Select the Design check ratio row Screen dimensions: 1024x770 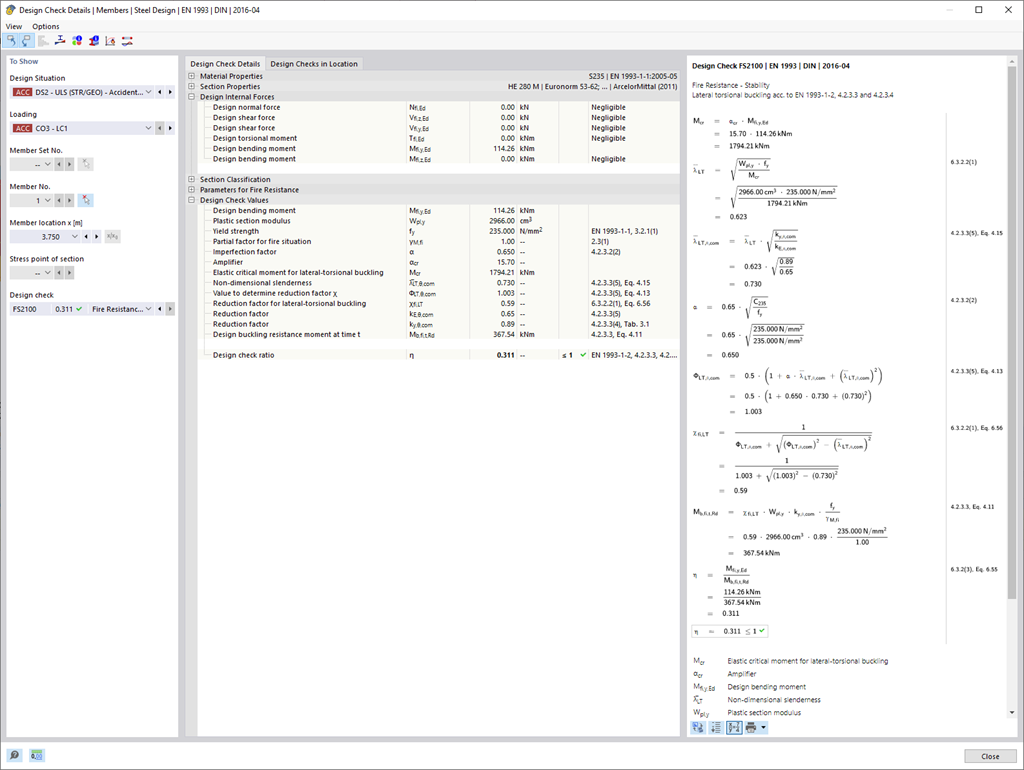click(x=439, y=355)
